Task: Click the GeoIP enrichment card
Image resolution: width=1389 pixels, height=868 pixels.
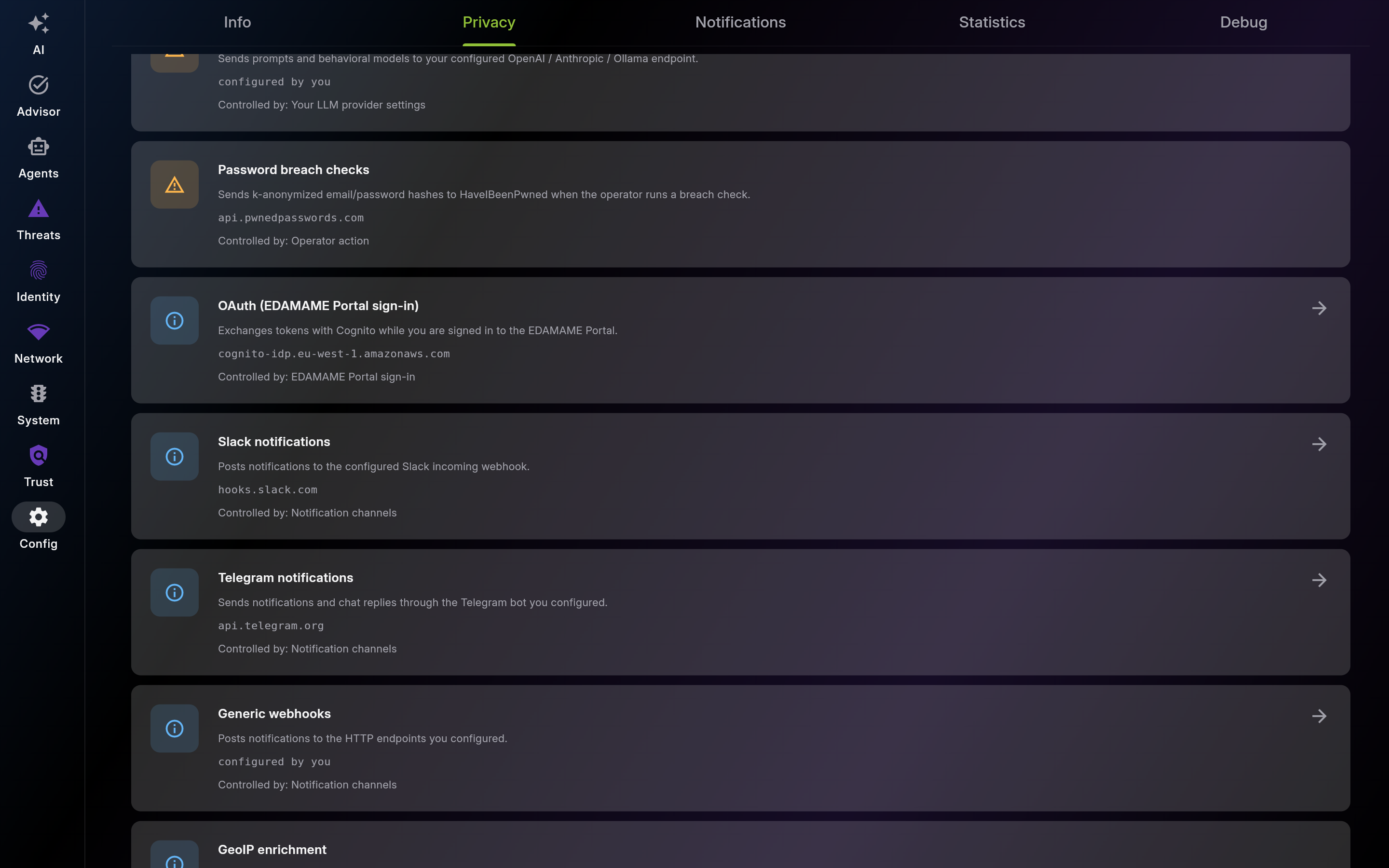Action: click(740, 844)
